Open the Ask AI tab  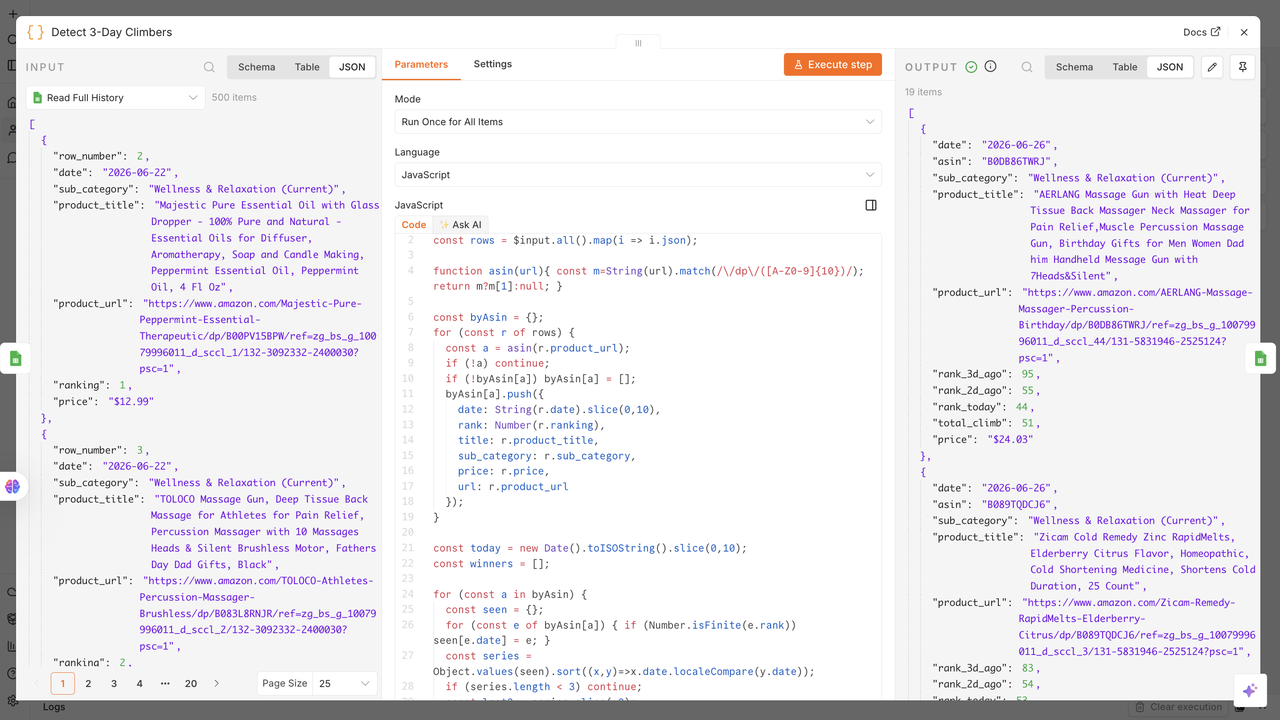460,225
